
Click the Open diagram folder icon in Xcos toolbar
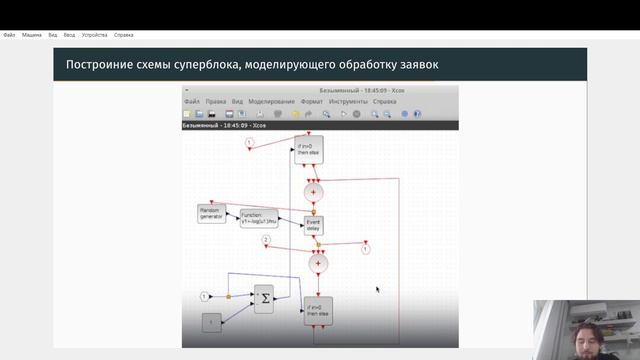[199, 114]
